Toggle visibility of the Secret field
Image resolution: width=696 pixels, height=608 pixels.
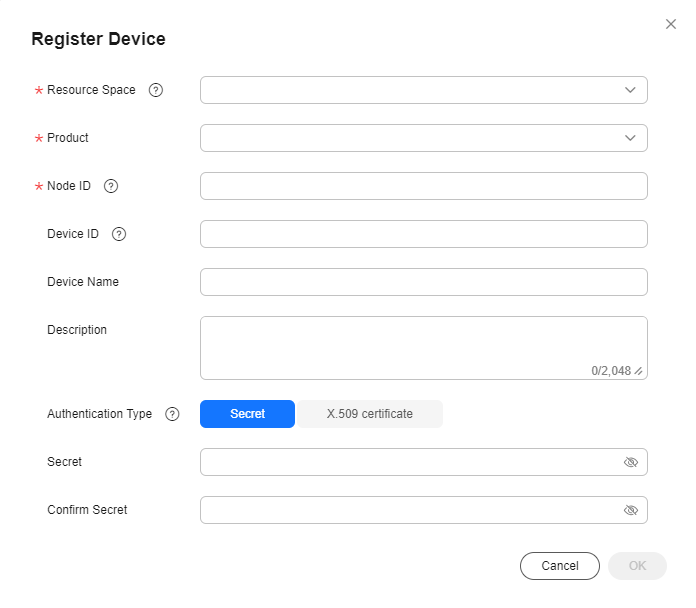point(631,462)
